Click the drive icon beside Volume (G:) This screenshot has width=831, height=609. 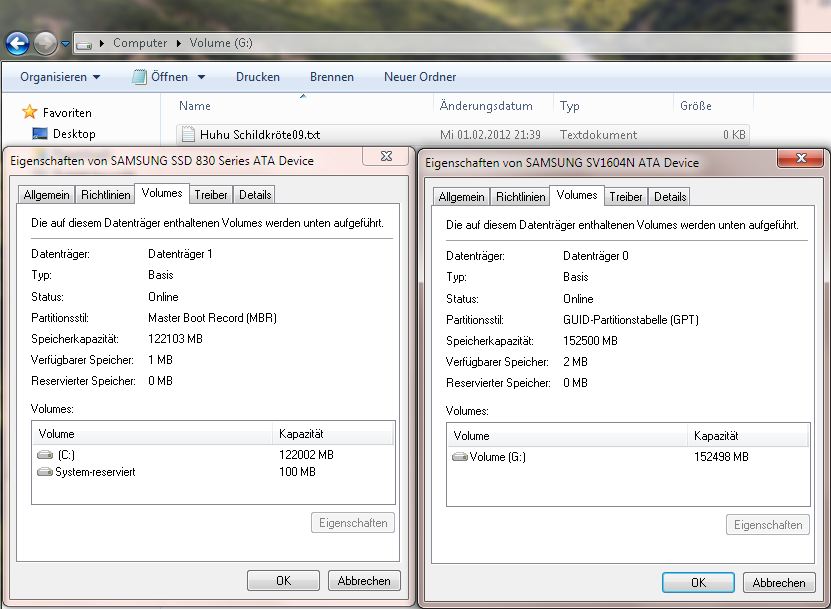(x=460, y=457)
